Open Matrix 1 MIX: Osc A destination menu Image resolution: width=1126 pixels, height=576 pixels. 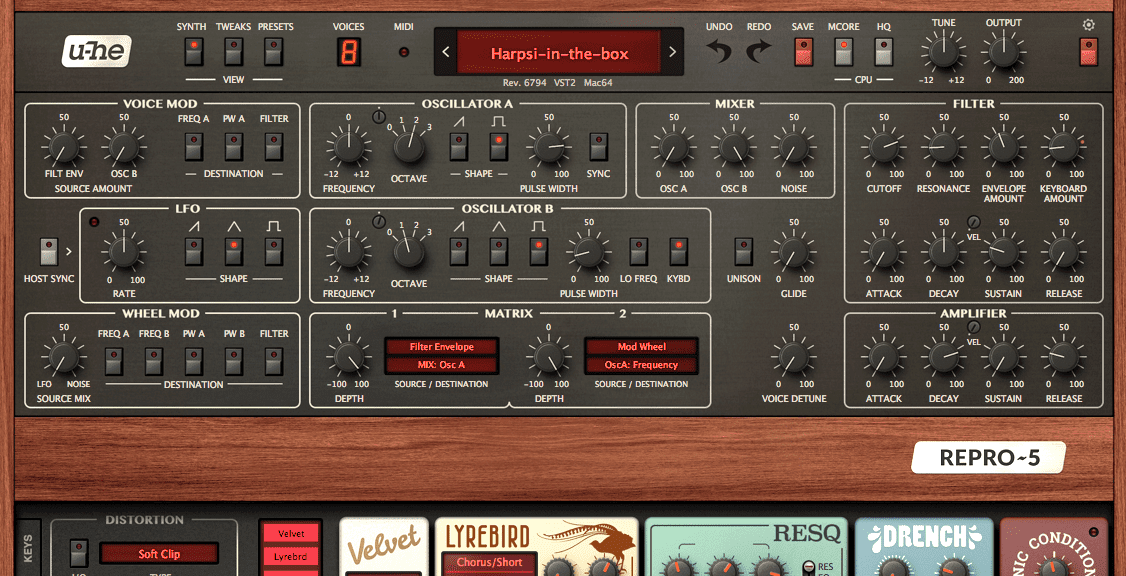click(x=442, y=365)
